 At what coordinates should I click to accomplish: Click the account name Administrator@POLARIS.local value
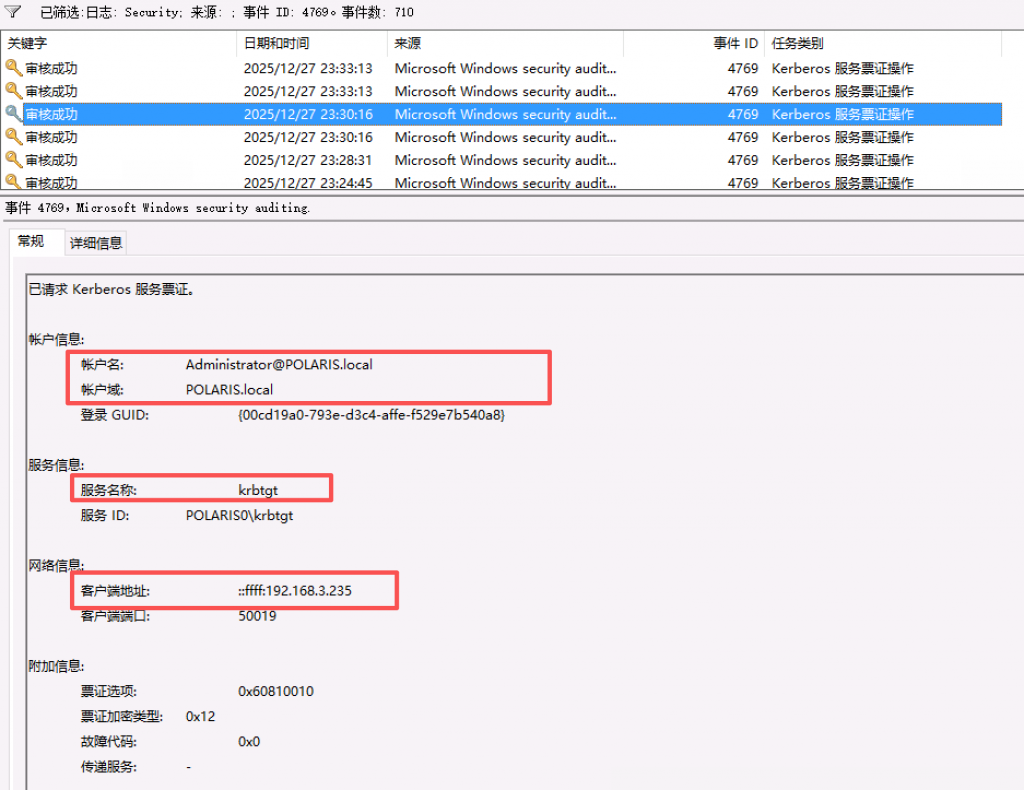pyautogui.click(x=279, y=364)
